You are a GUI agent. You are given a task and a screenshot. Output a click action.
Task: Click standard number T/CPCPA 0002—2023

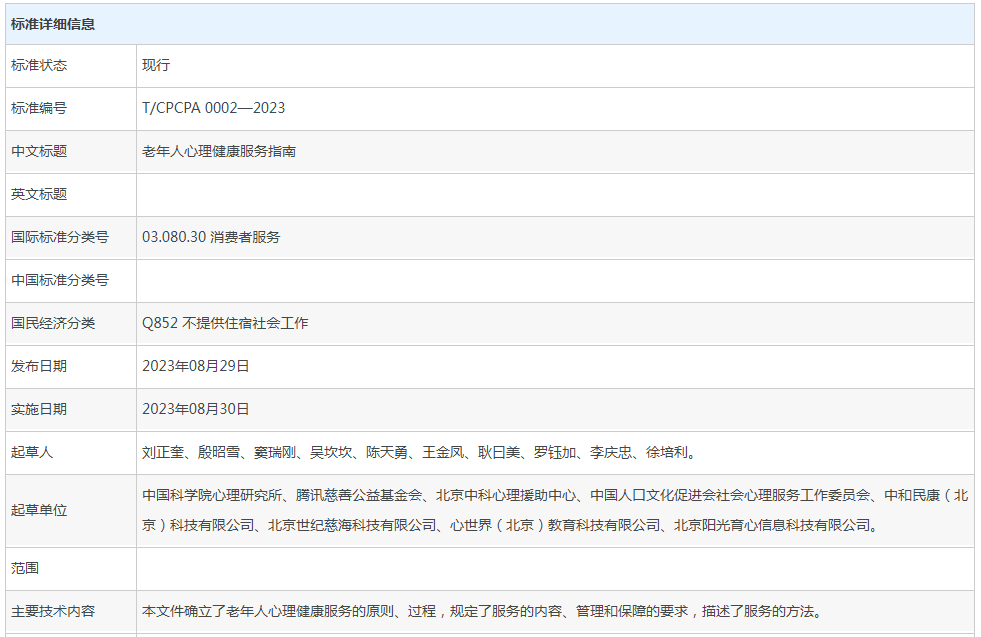(x=214, y=108)
